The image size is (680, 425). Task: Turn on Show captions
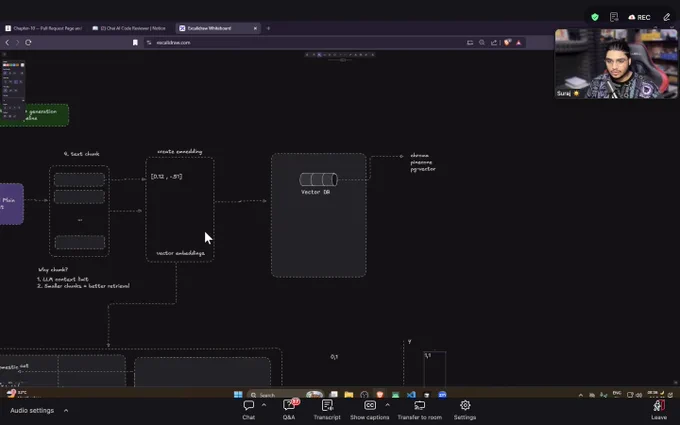(369, 410)
